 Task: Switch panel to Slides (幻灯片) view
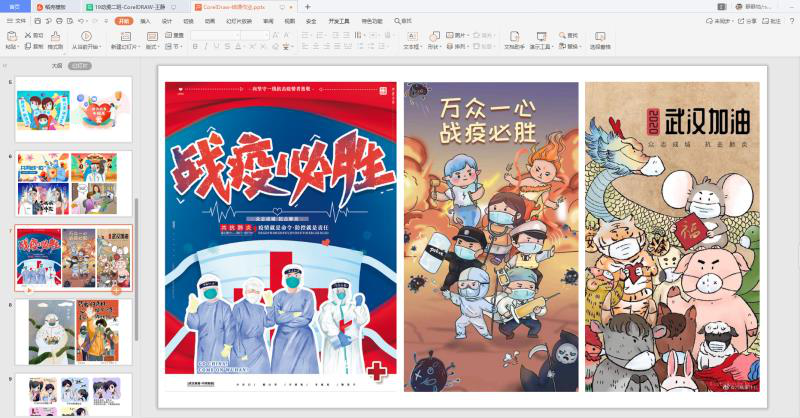click(80, 66)
